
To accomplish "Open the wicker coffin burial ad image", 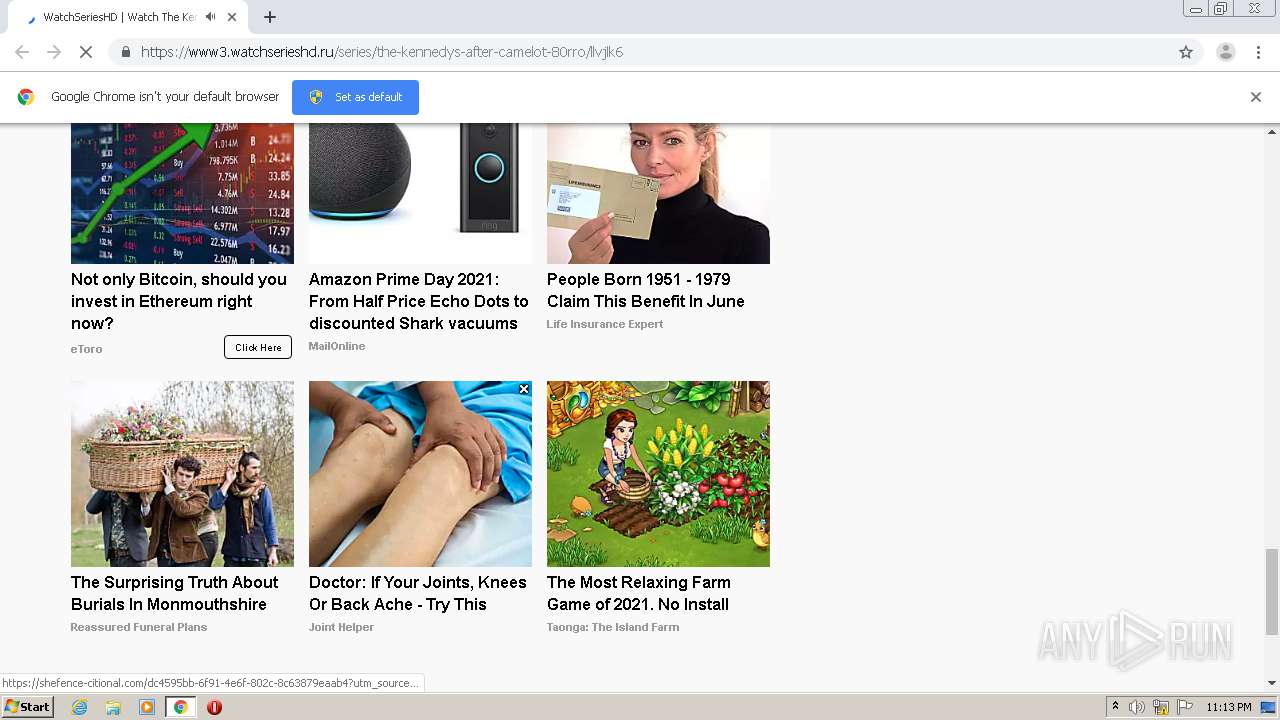I will tap(182, 474).
